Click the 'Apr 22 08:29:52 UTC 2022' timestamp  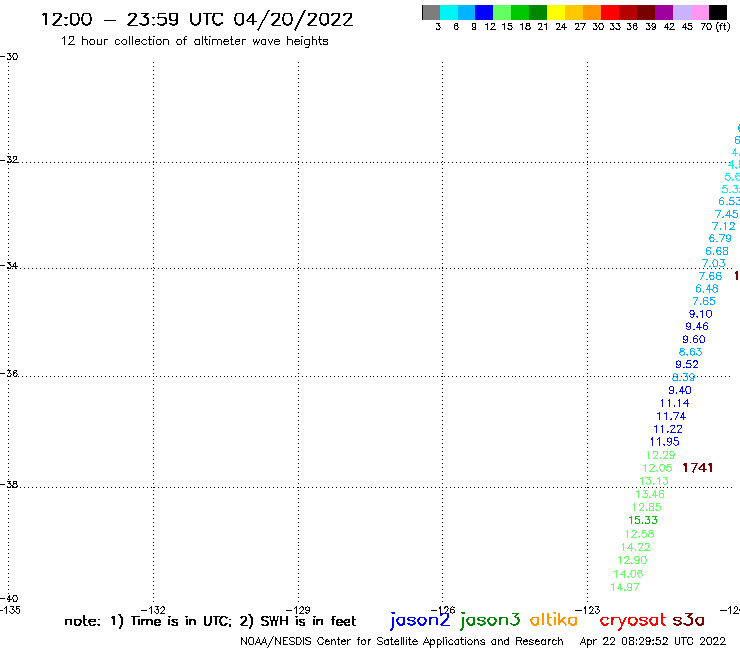(x=653, y=641)
